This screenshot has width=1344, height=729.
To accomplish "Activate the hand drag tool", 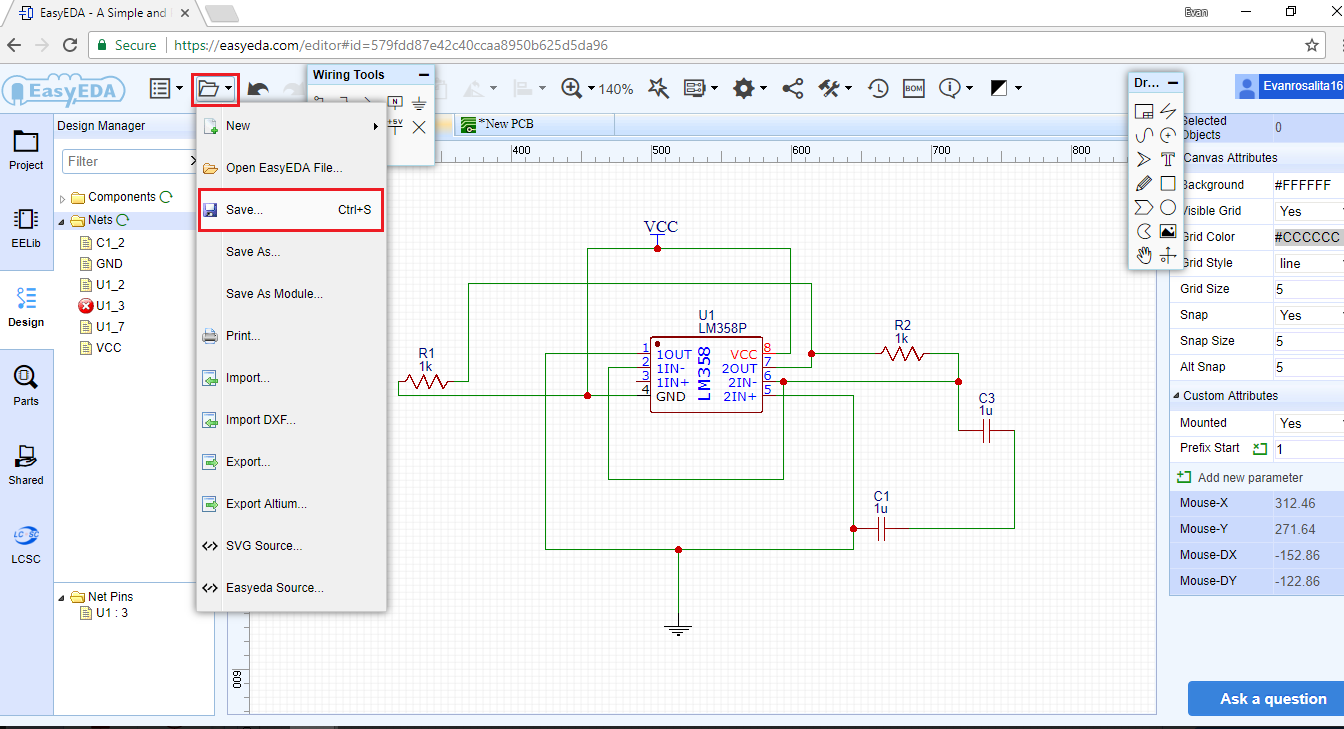I will coord(1144,256).
